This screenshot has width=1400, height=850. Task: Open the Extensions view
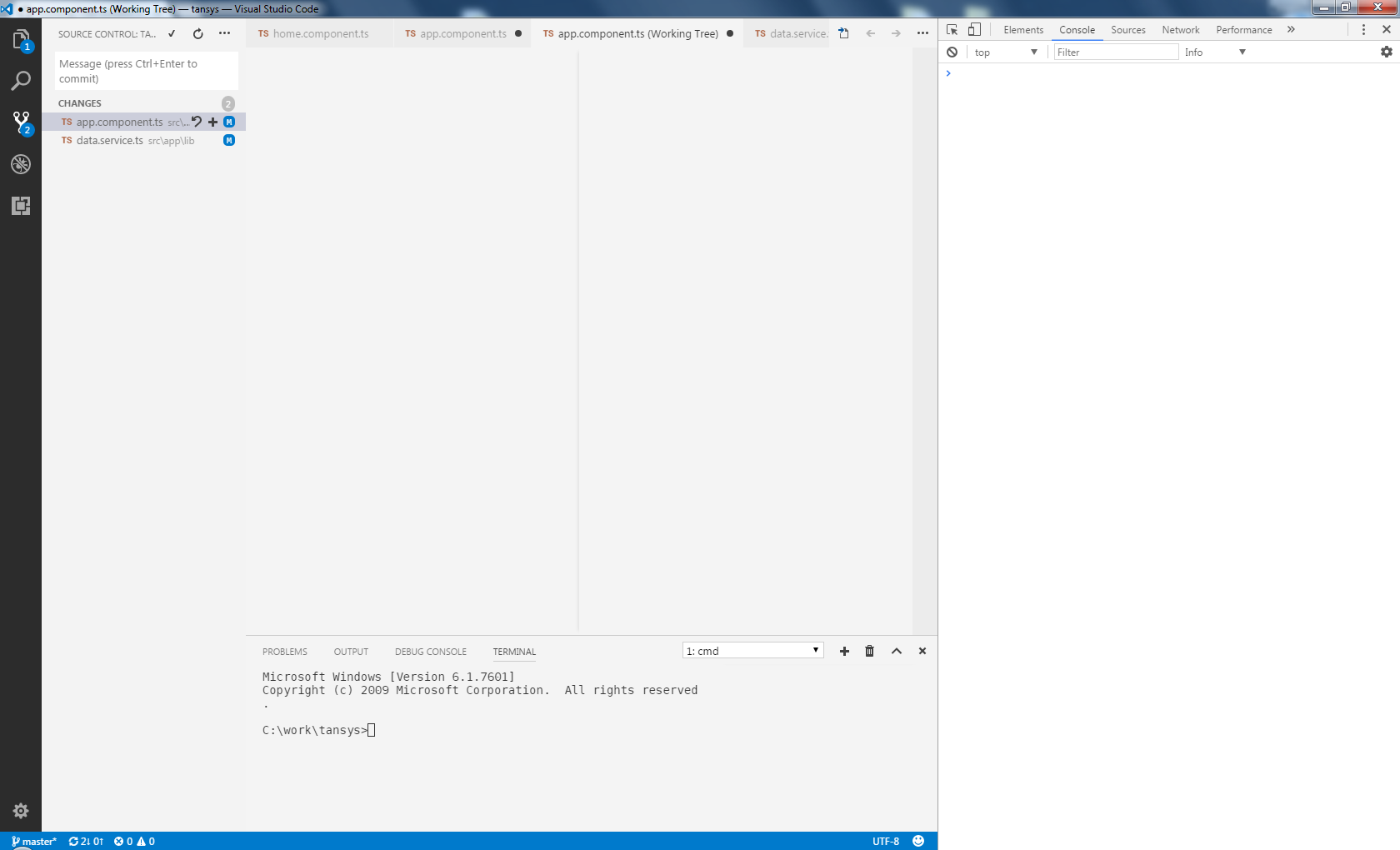tap(21, 206)
